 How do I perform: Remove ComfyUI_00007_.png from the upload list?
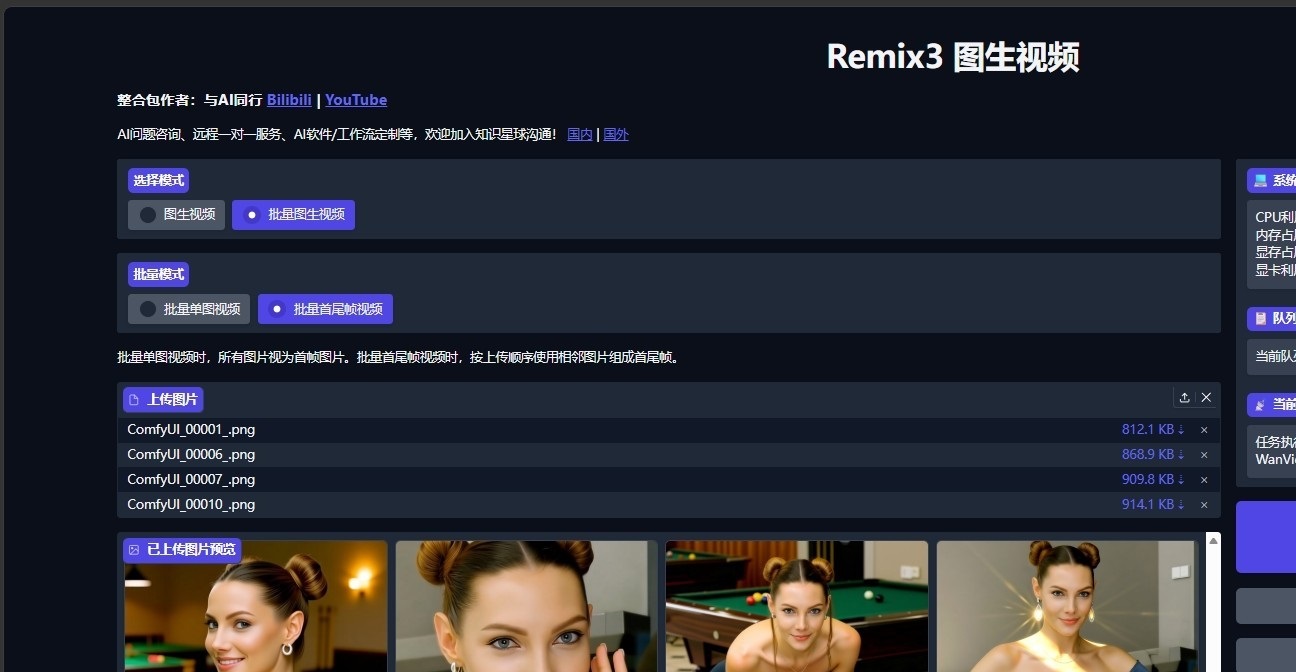(1204, 480)
